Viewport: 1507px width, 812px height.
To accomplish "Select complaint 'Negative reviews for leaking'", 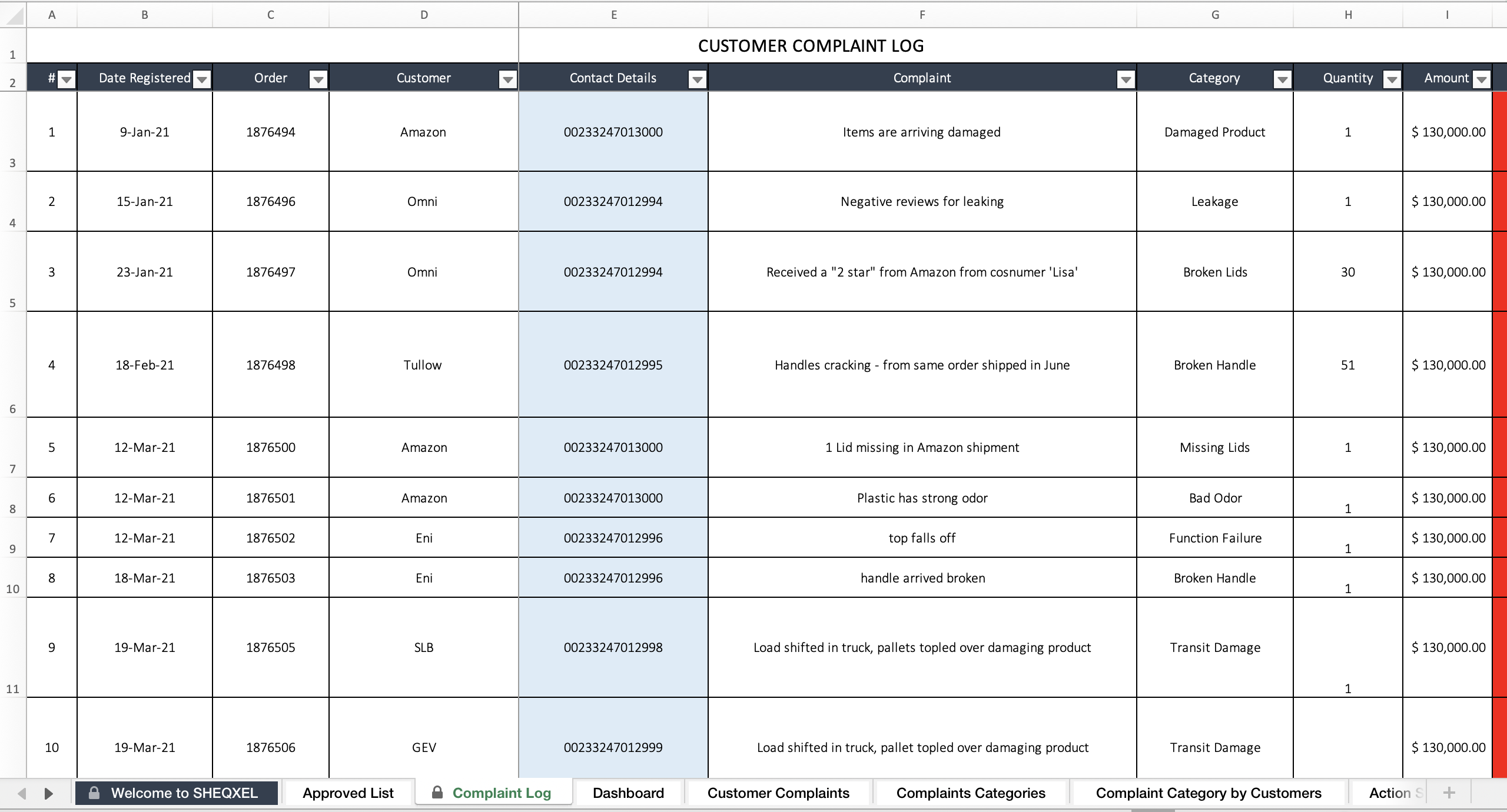I will [x=922, y=201].
